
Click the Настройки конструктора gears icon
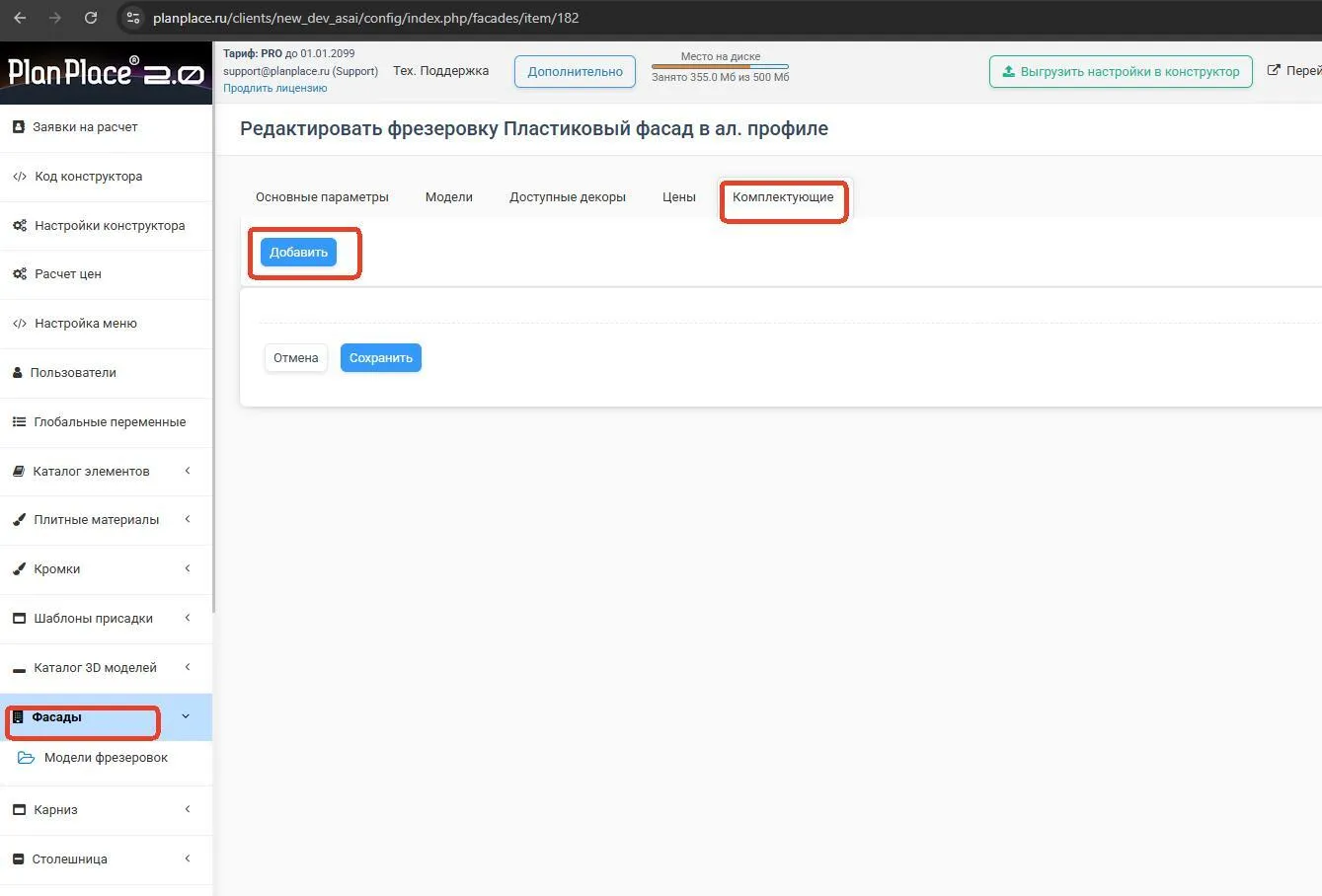[20, 226]
